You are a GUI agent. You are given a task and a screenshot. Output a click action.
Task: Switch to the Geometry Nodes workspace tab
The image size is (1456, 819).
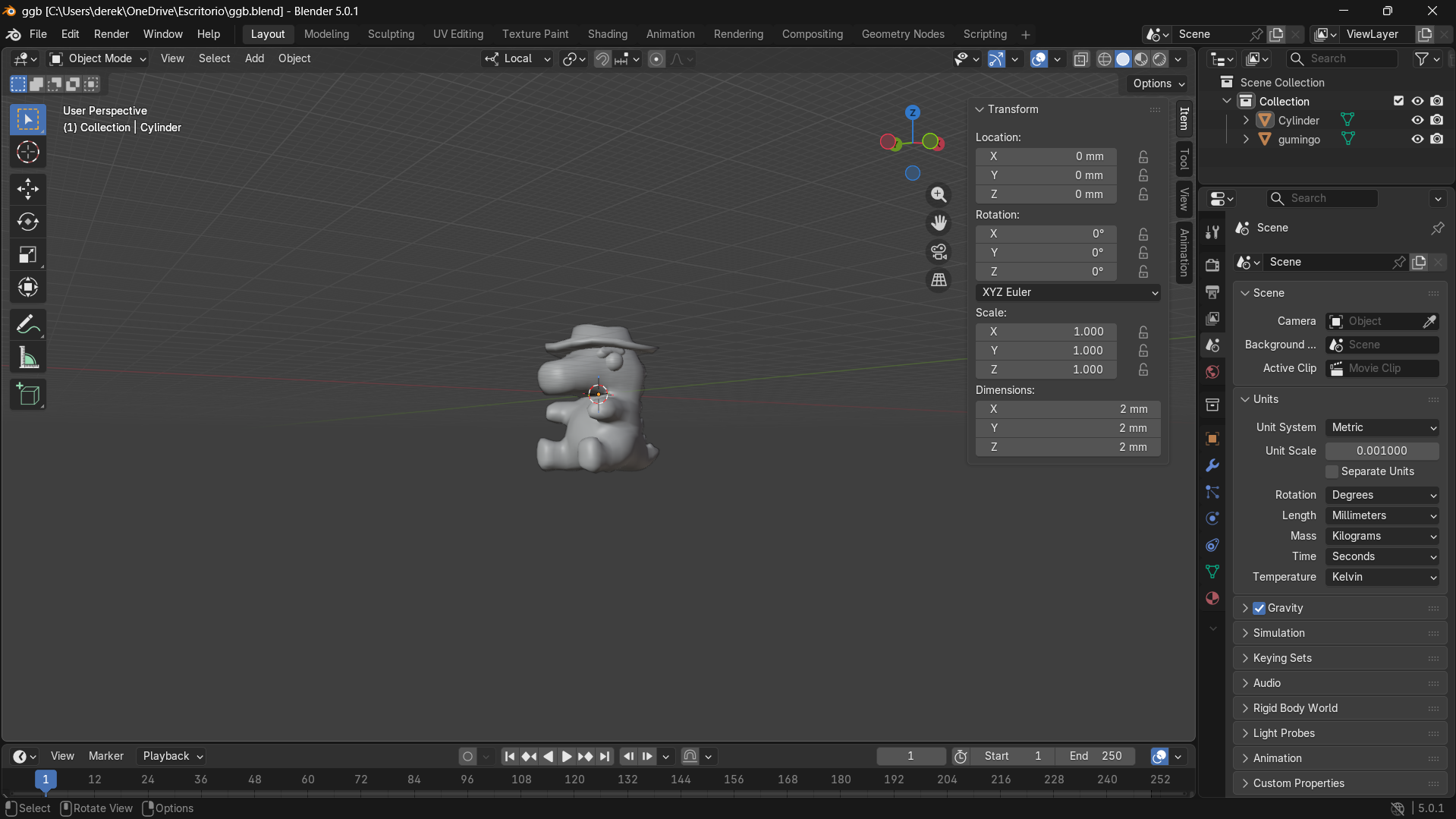click(x=903, y=34)
